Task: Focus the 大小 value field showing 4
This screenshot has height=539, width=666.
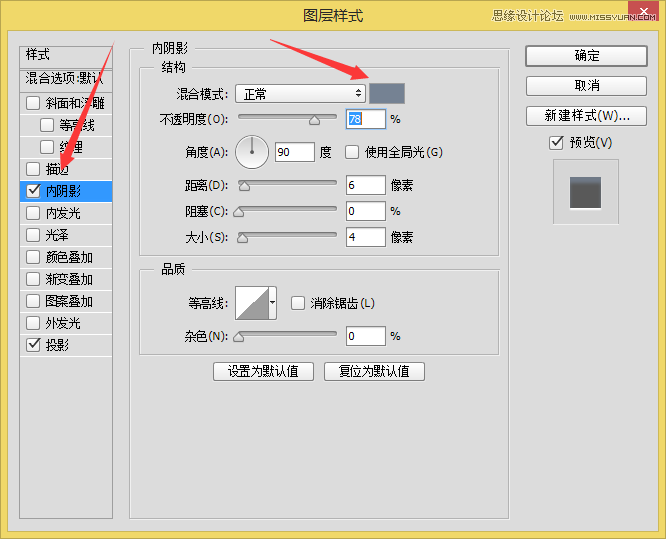Action: [366, 237]
